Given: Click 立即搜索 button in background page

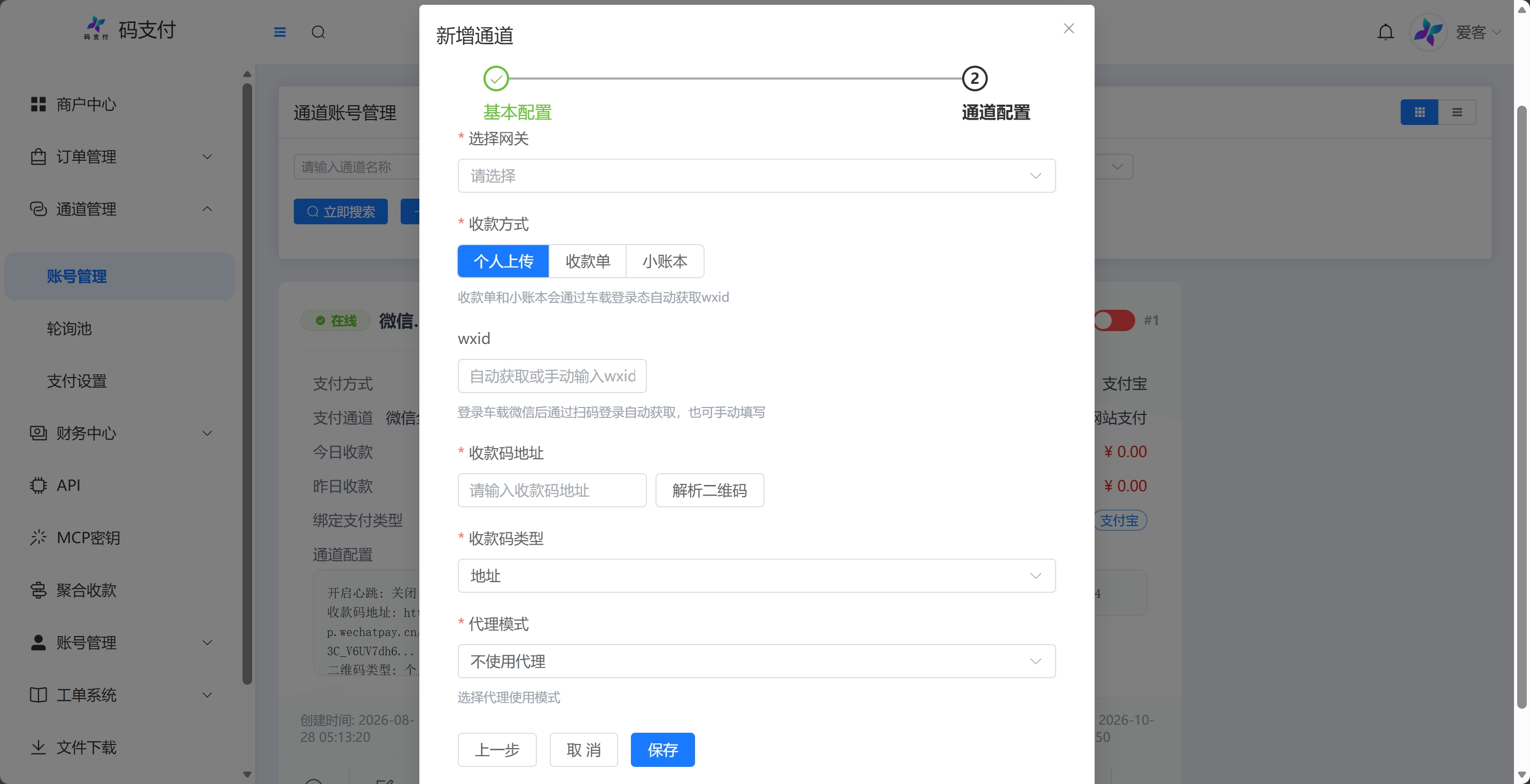Looking at the screenshot, I should (x=340, y=211).
